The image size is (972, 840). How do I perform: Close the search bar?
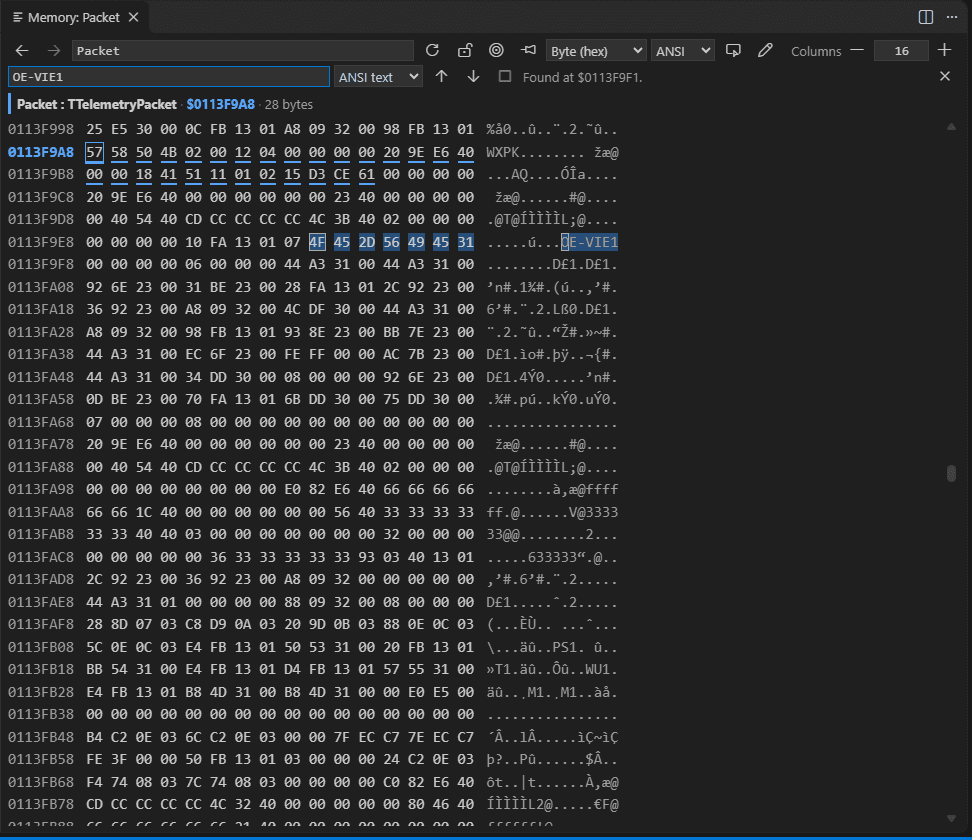tap(945, 76)
